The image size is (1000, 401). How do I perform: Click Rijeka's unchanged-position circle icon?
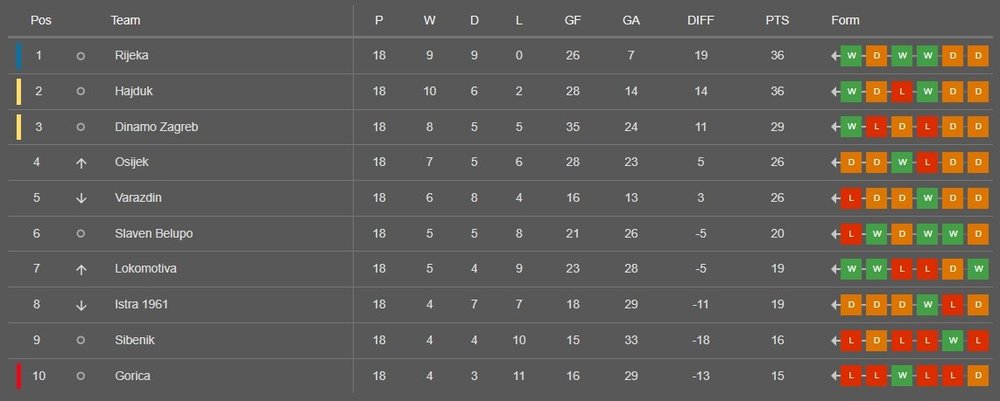pos(81,56)
